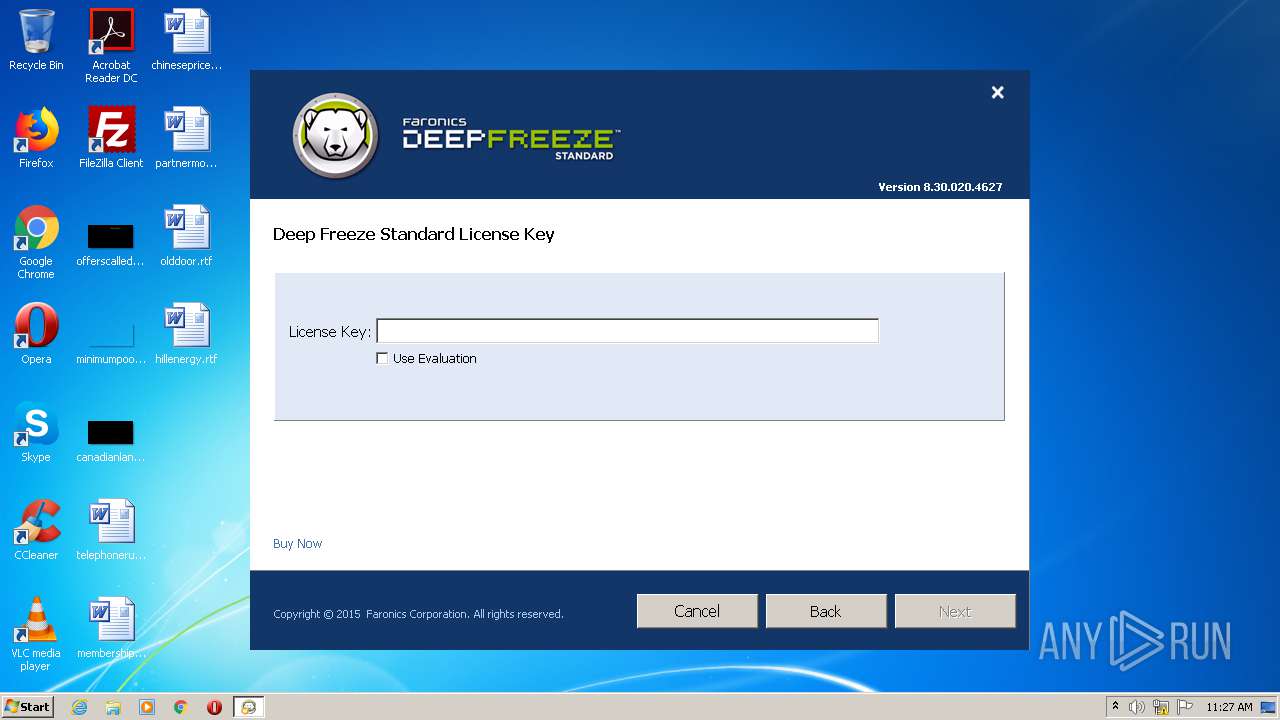Open media player taskbar icon
This screenshot has height=720, width=1280.
147,707
